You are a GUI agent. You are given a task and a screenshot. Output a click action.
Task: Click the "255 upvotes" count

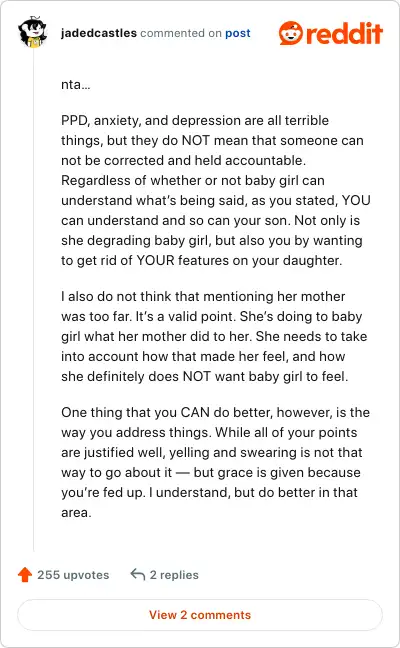coord(73,575)
